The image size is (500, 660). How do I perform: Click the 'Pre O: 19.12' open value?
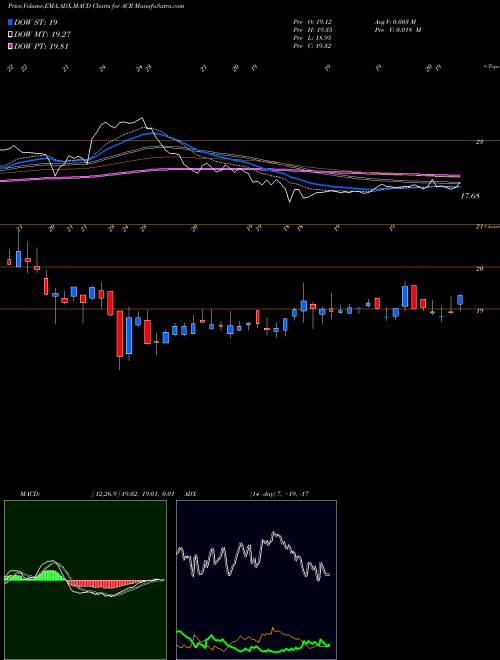(x=312, y=22)
